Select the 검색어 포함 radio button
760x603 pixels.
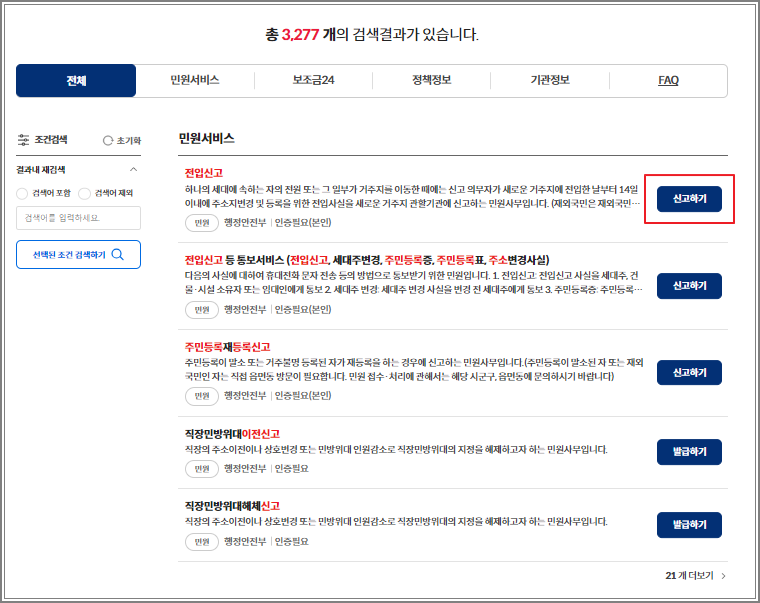pyautogui.click(x=22, y=193)
